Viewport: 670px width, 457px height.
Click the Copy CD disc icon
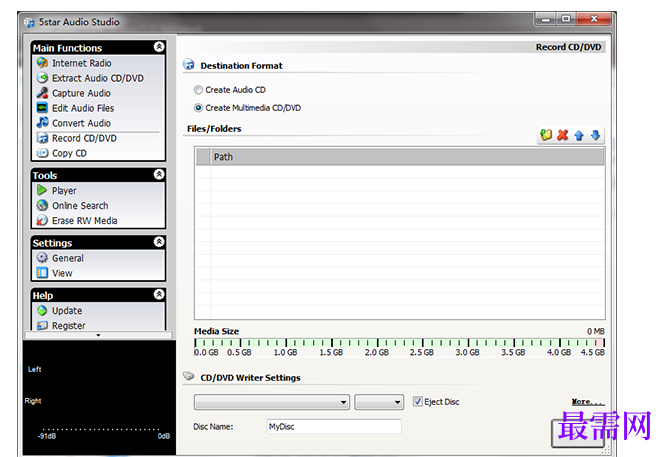tap(42, 153)
